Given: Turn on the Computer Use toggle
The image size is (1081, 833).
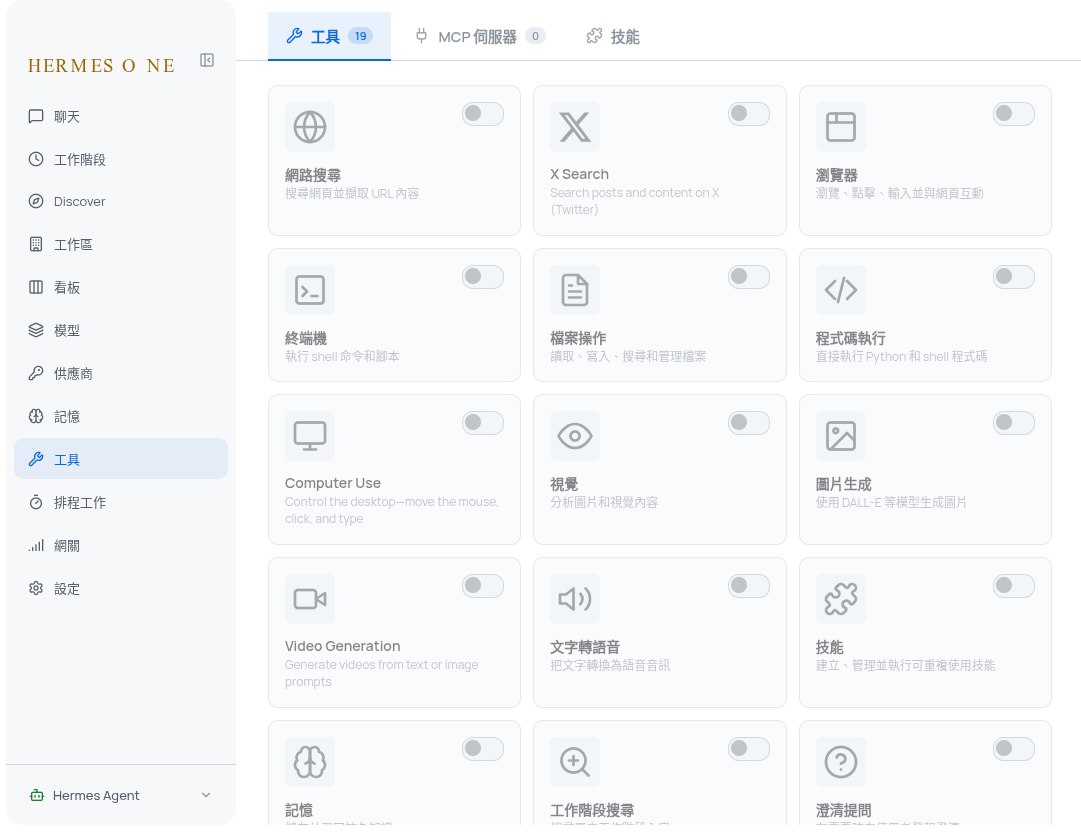Looking at the screenshot, I should coord(483,423).
